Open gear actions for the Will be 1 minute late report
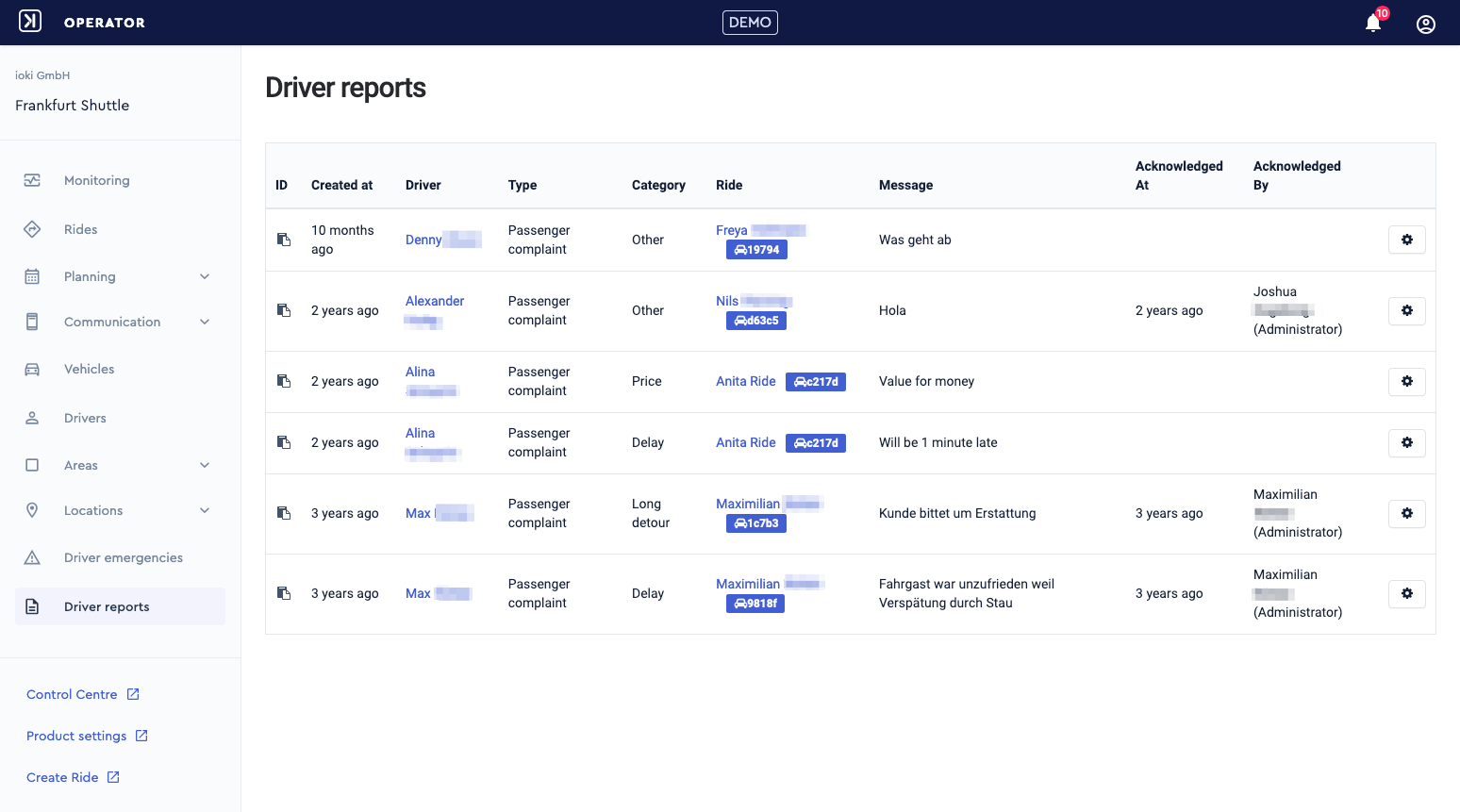 [x=1406, y=442]
